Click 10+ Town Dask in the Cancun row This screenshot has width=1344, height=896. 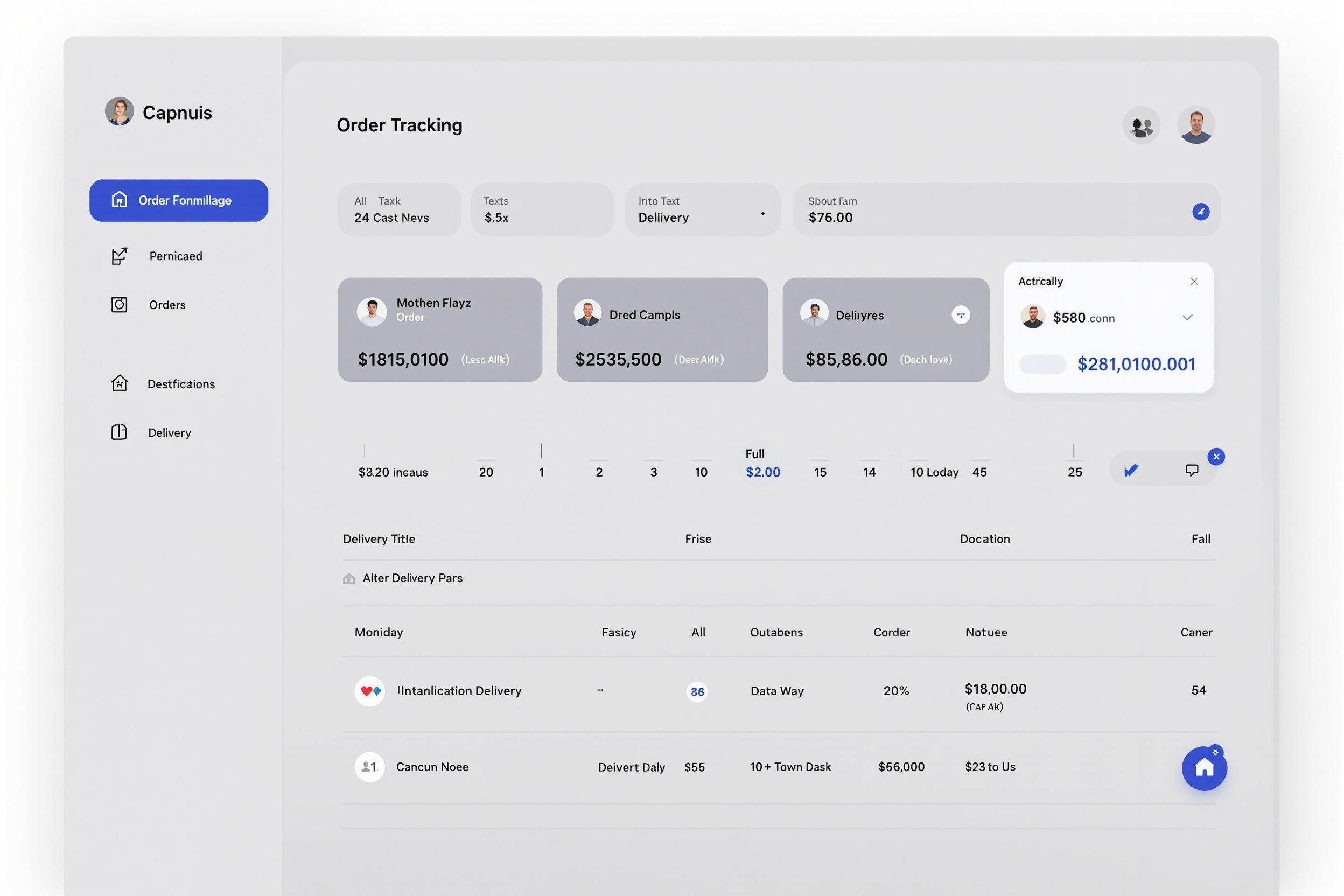[790, 767]
